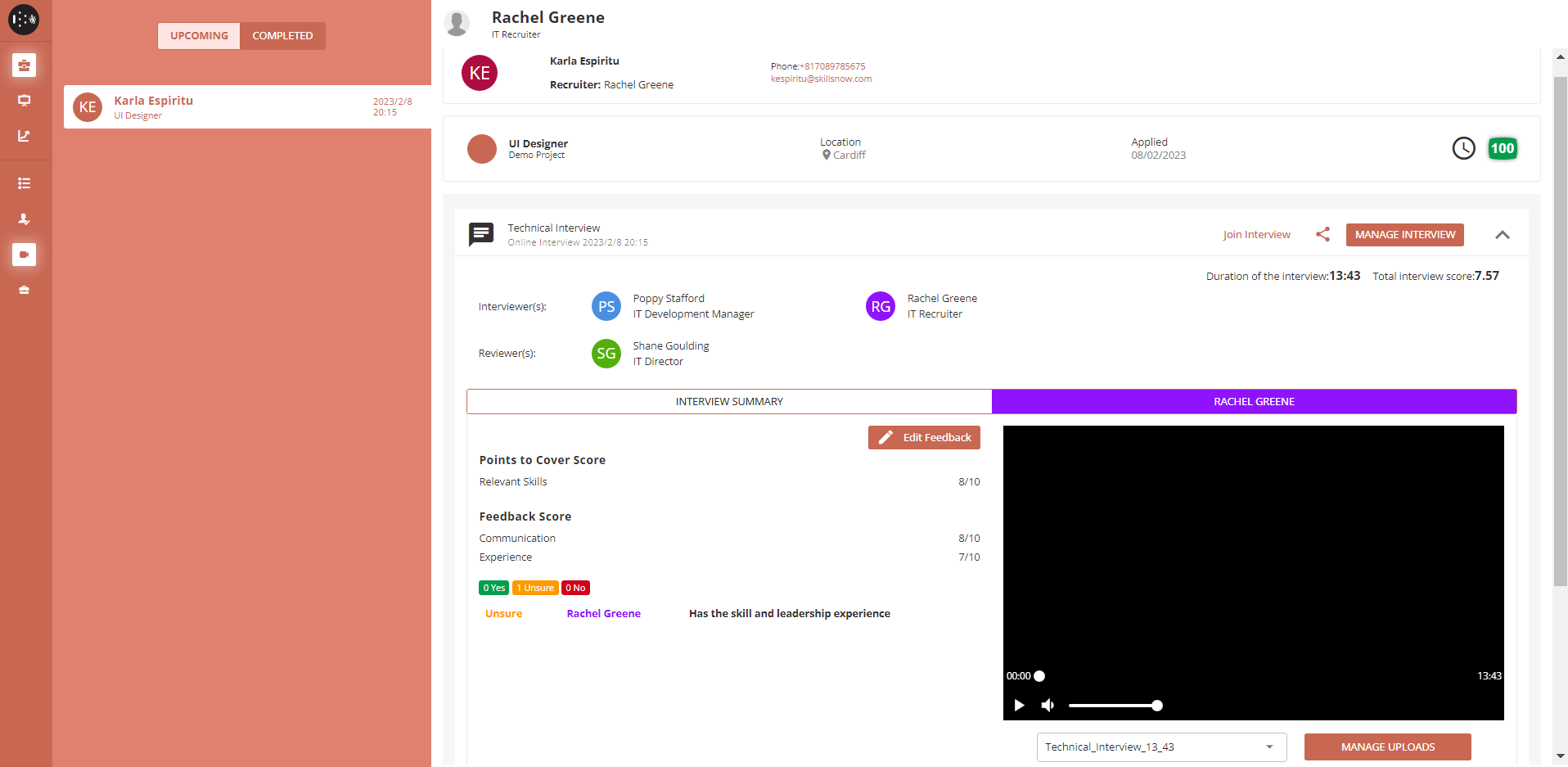Mute the interview video volume icon
This screenshot has width=1568, height=767.
pos(1048,706)
